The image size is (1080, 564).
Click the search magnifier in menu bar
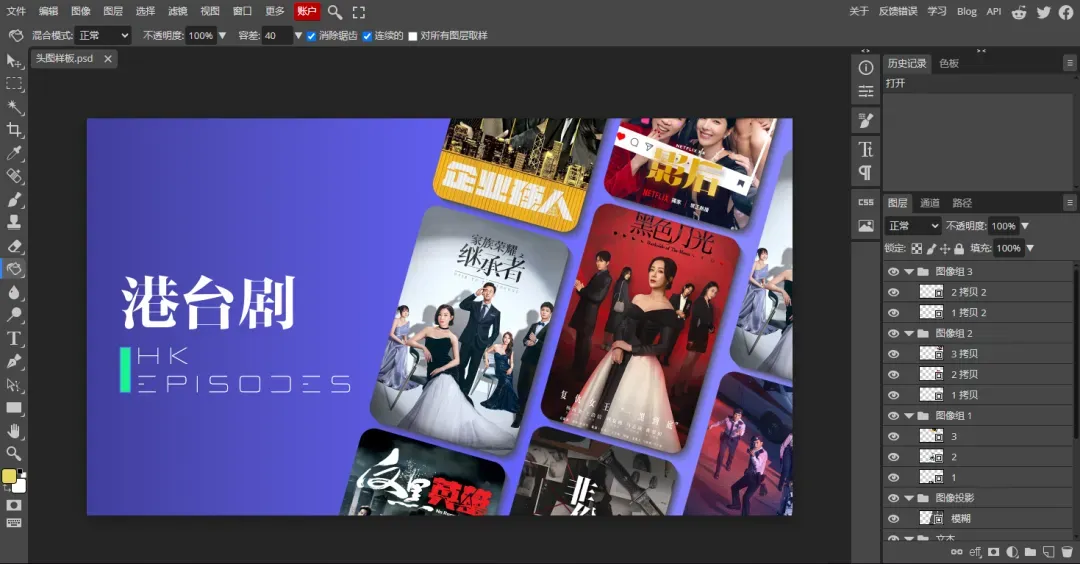(x=335, y=12)
